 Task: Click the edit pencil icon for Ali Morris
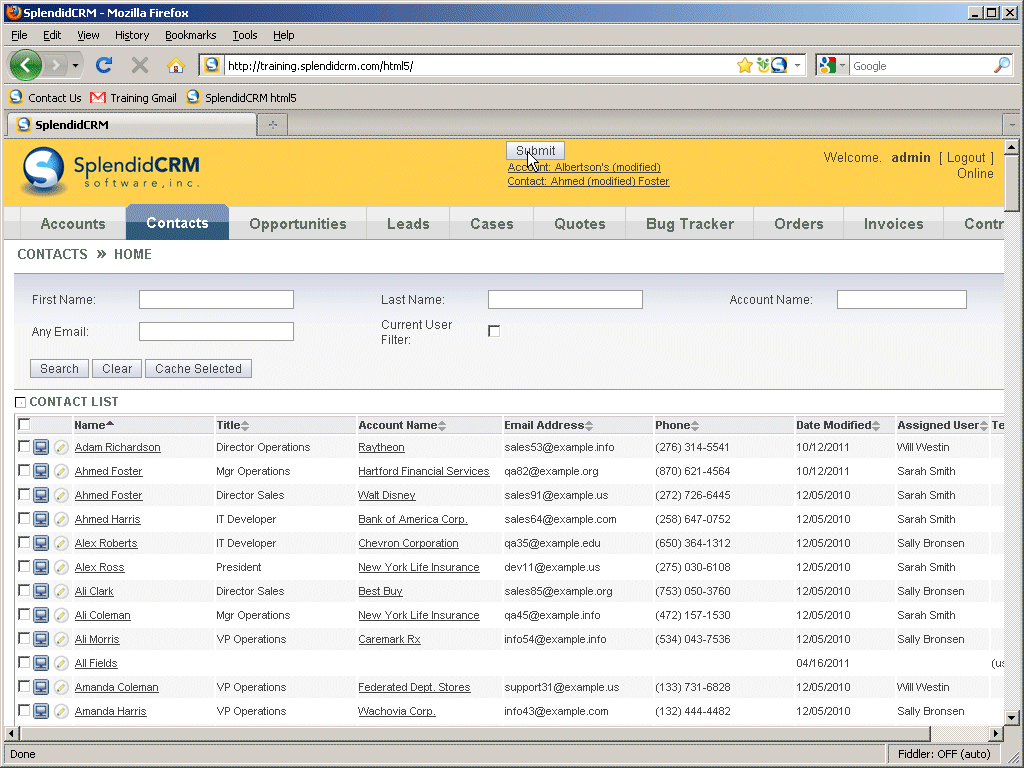[61, 639]
